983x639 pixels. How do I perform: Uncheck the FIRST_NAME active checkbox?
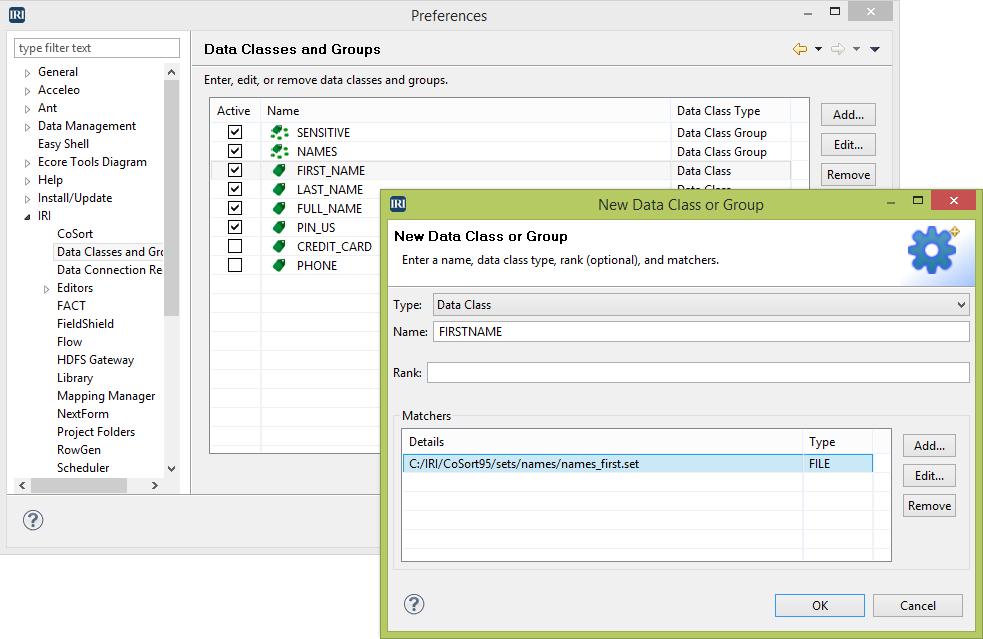pos(235,170)
